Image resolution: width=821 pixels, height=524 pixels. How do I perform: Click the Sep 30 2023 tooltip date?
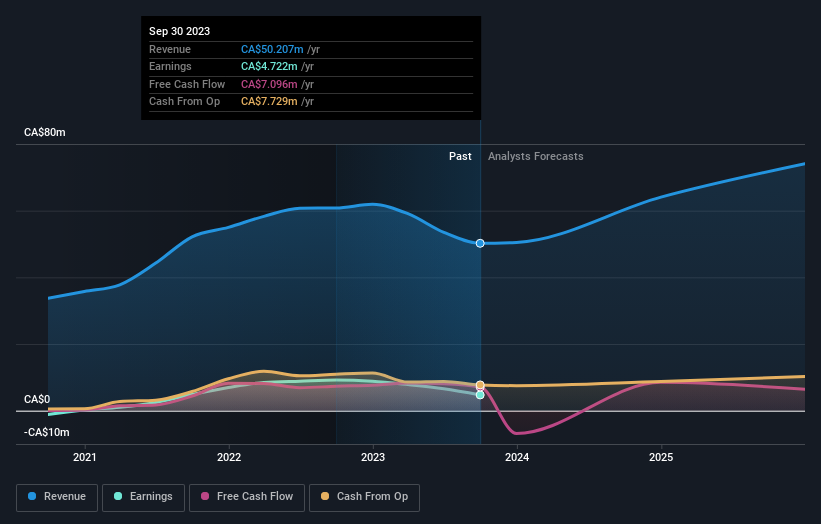[x=180, y=31]
